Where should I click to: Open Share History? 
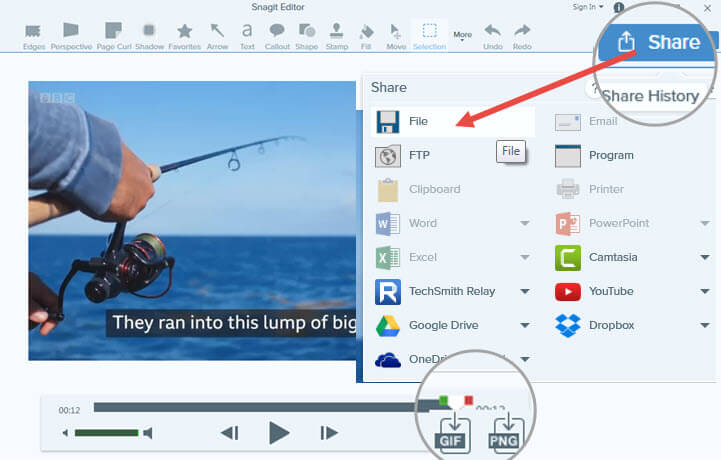pos(650,96)
